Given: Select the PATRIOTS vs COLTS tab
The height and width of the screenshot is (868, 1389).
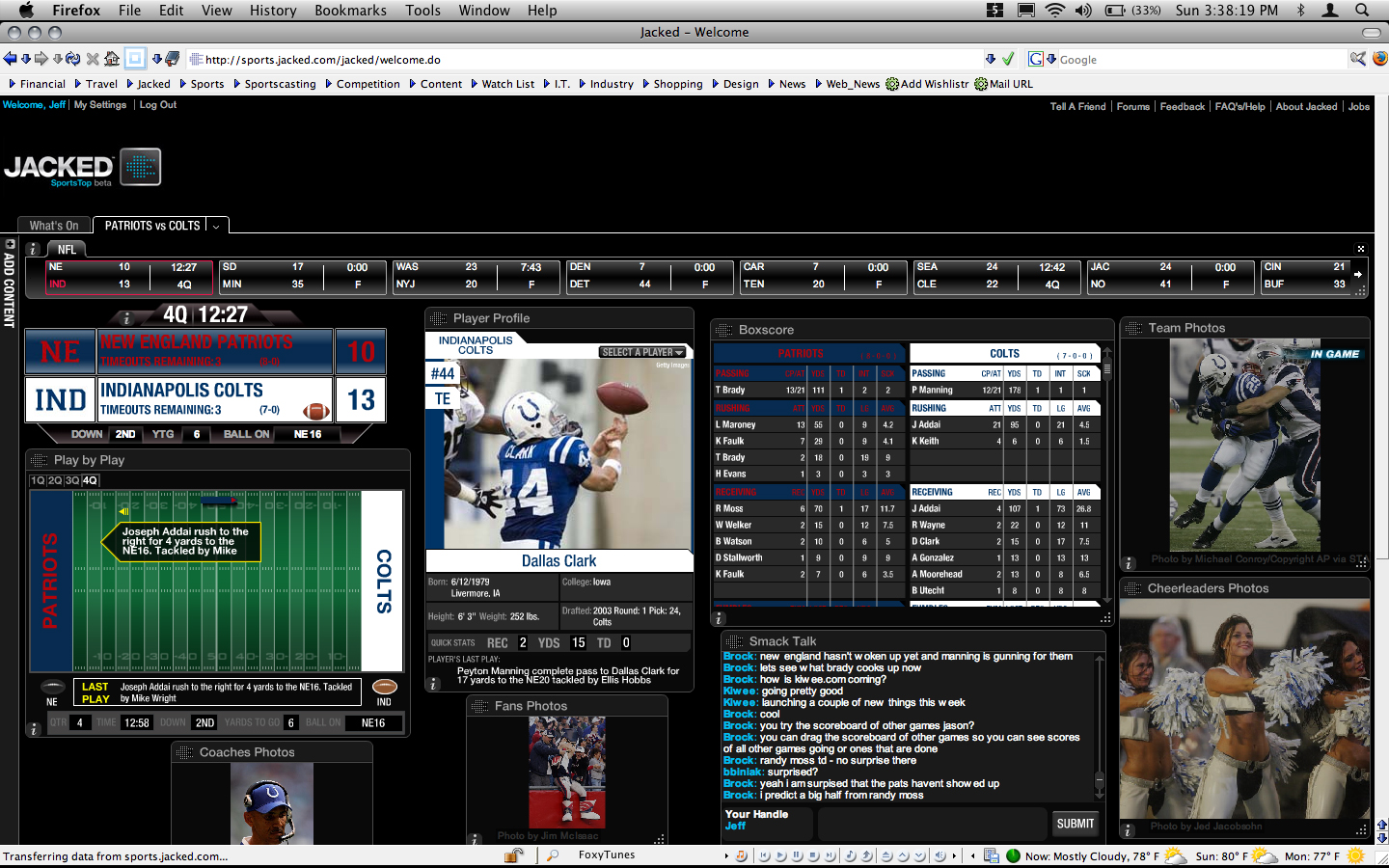Looking at the screenshot, I should click(152, 226).
